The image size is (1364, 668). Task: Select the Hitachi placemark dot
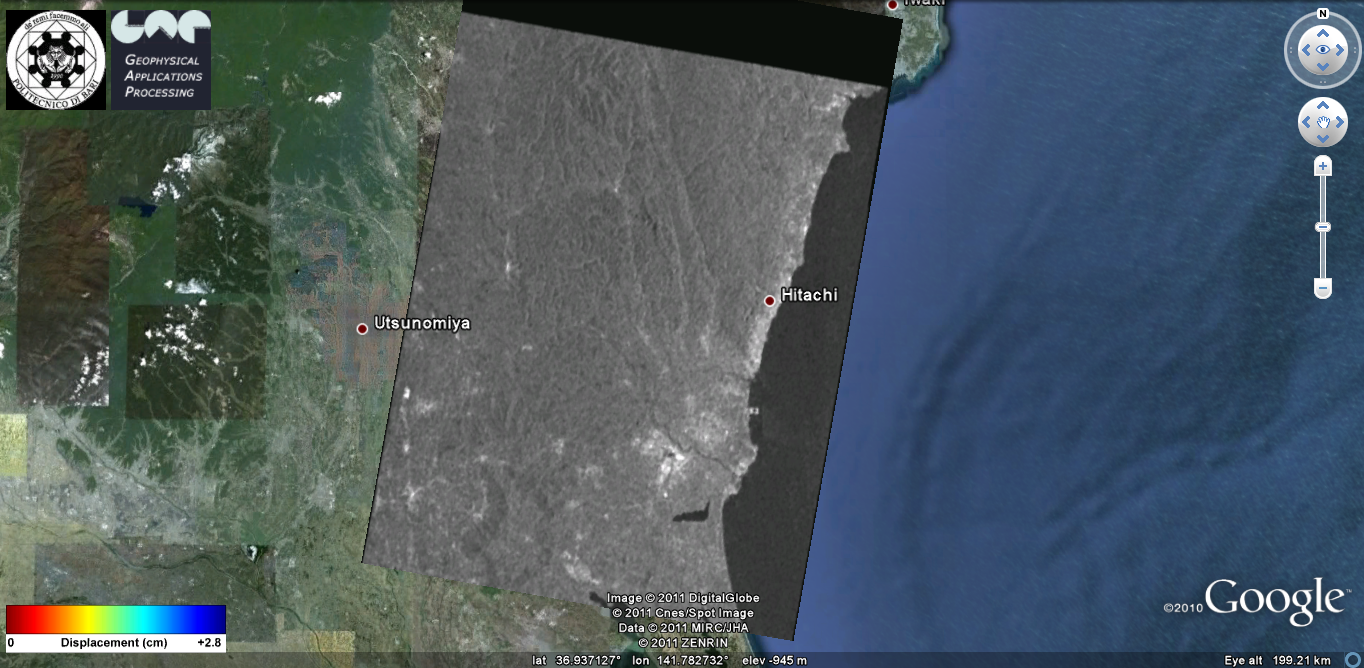coord(770,300)
